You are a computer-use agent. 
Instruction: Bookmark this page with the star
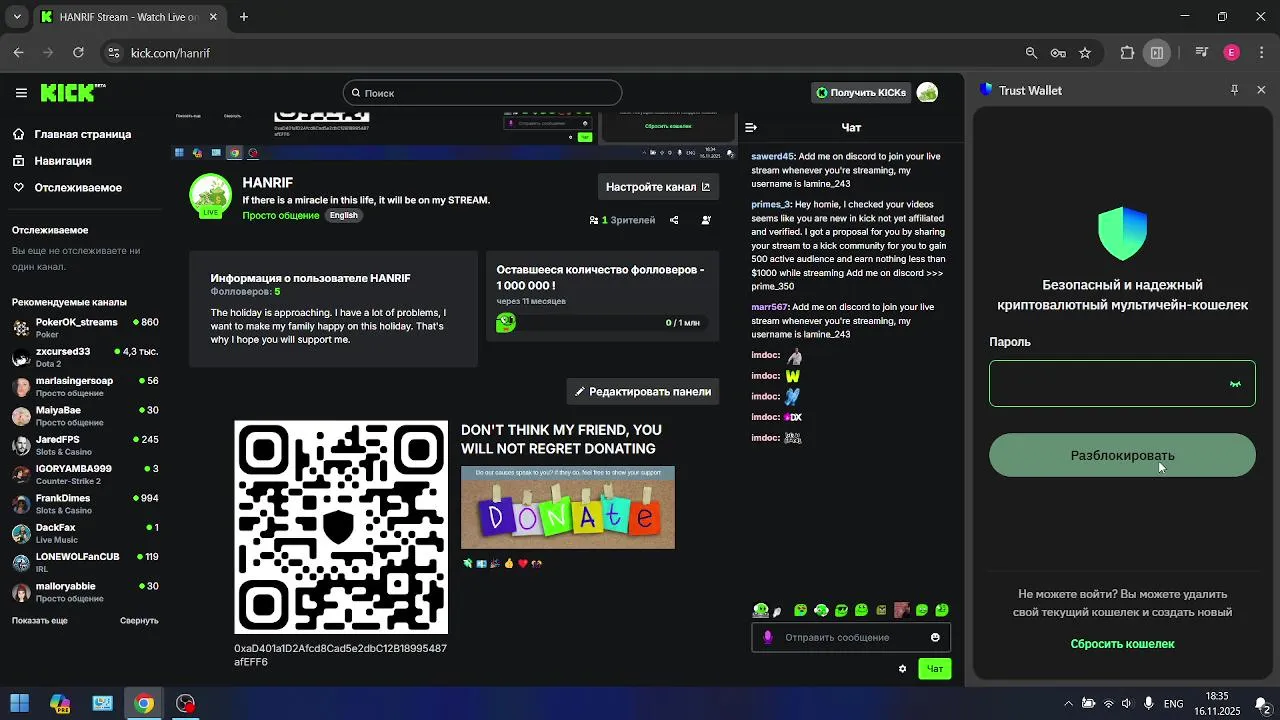click(x=1085, y=53)
